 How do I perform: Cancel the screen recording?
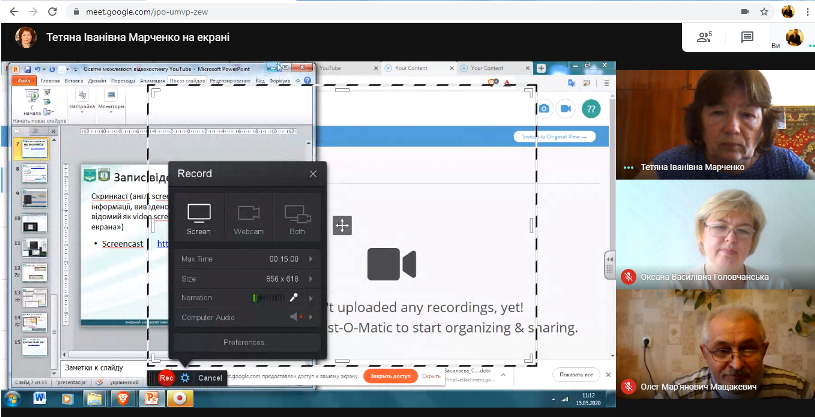210,379
